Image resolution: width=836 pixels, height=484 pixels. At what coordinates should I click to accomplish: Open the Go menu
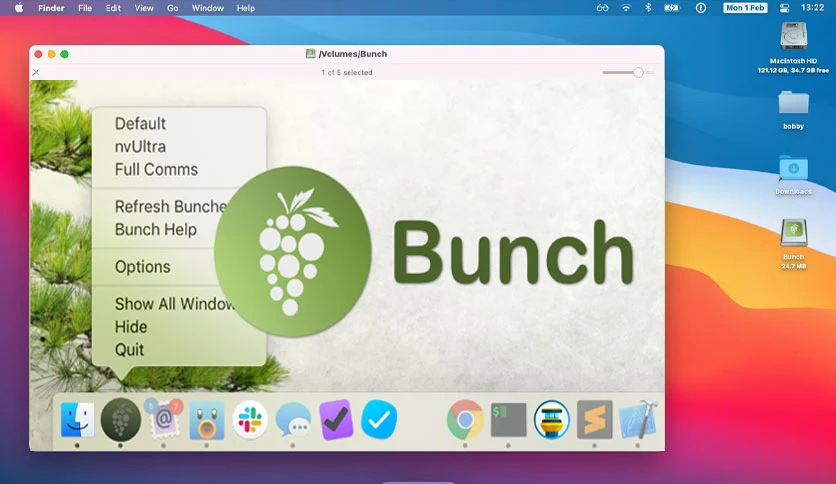173,8
